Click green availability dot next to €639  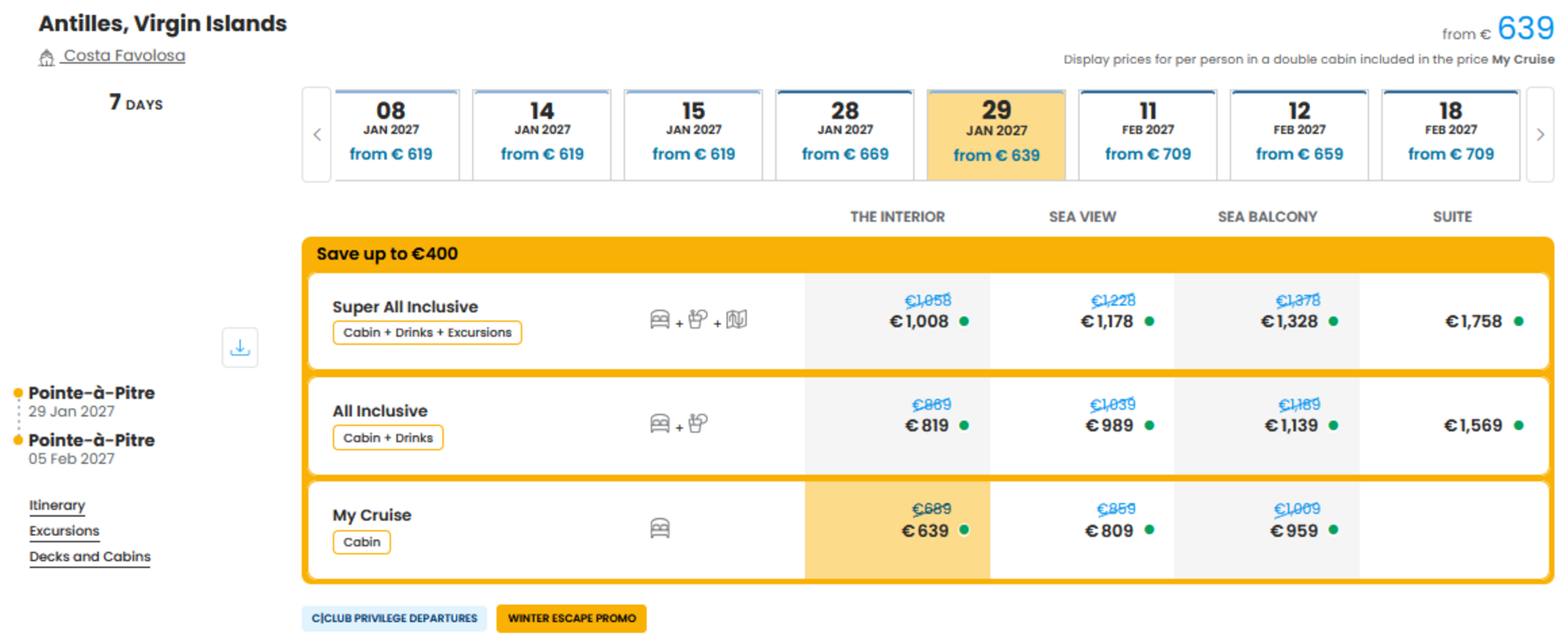pyautogui.click(x=964, y=530)
